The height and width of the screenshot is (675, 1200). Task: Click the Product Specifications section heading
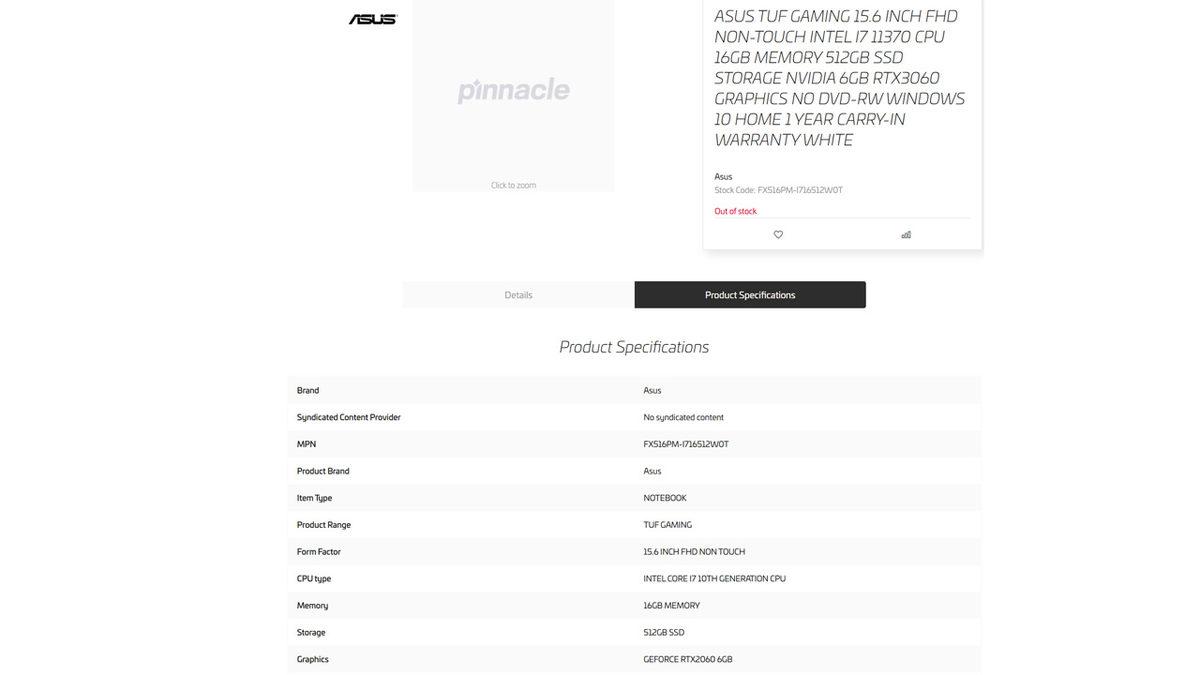(634, 347)
